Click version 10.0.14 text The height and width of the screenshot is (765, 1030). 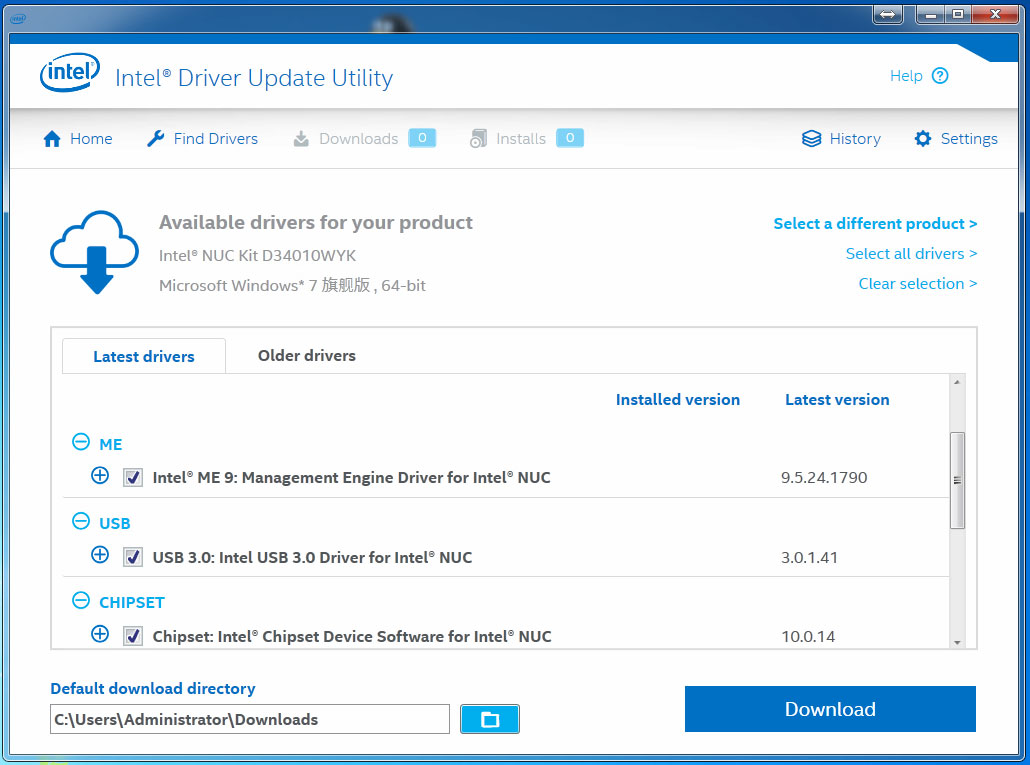(808, 636)
